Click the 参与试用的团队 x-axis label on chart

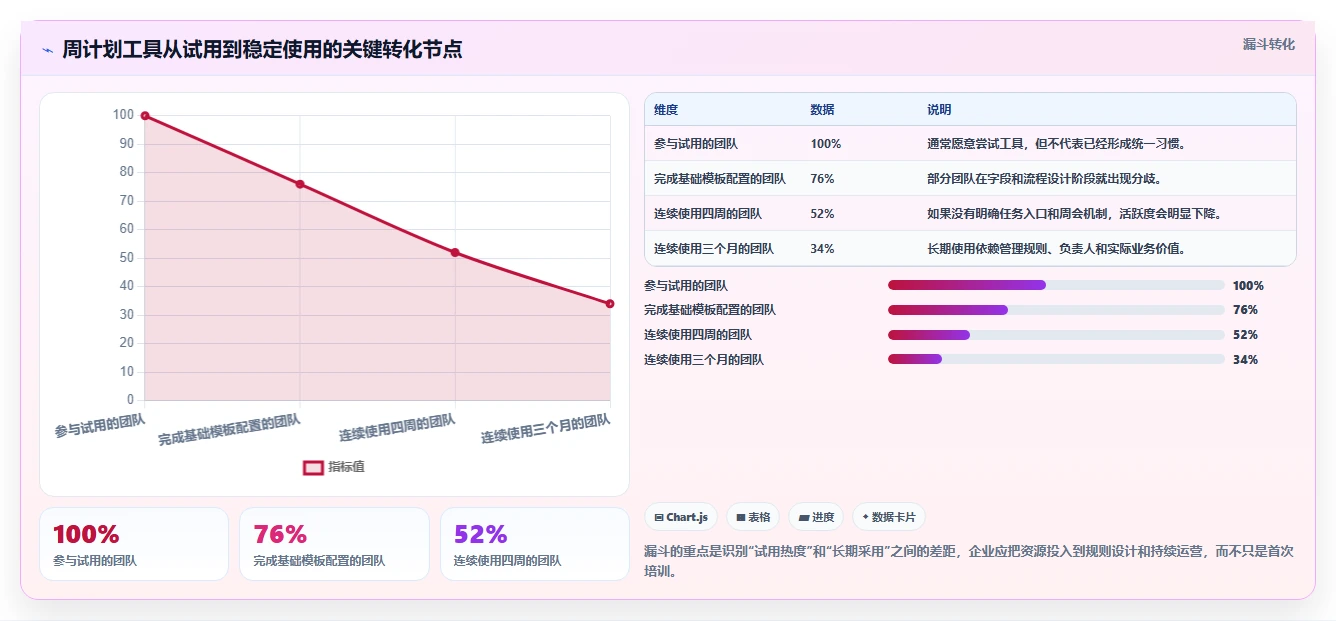tap(100, 426)
